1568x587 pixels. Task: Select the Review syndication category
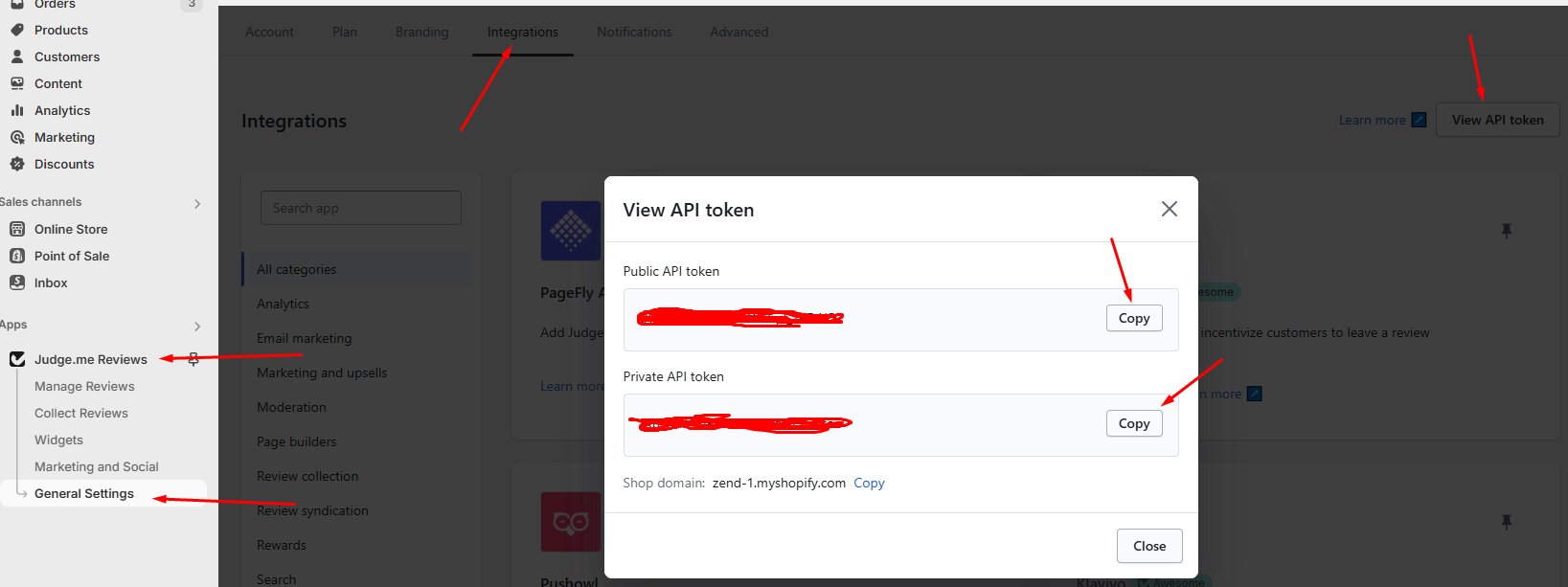point(312,510)
